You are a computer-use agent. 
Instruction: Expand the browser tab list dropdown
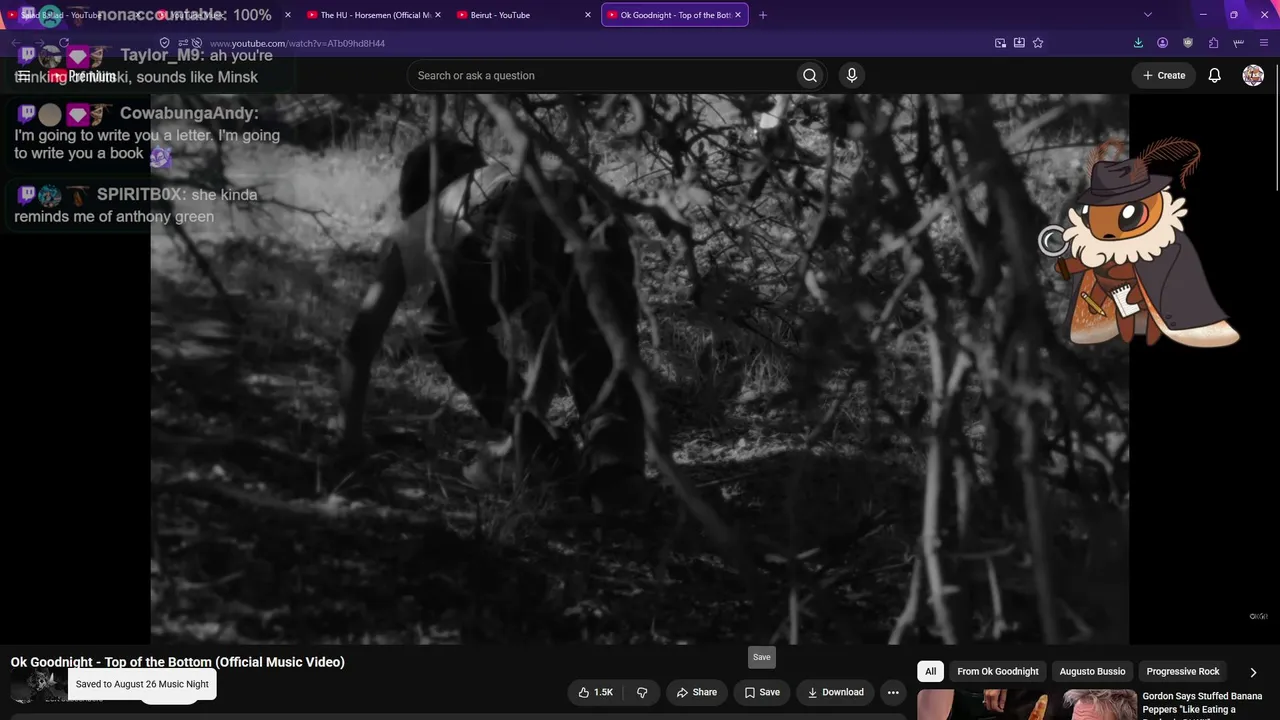[1148, 15]
